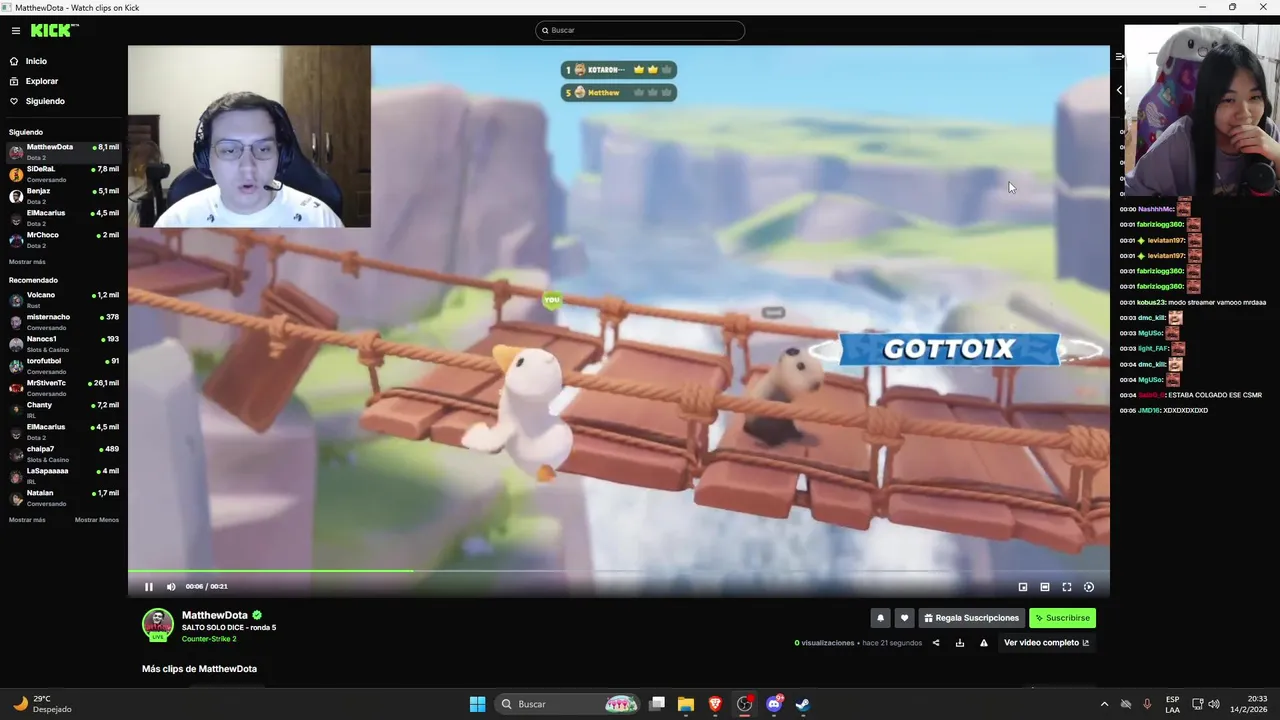Click Regala Suscripciones button
Screen dimensions: 1280x720
tap(972, 618)
